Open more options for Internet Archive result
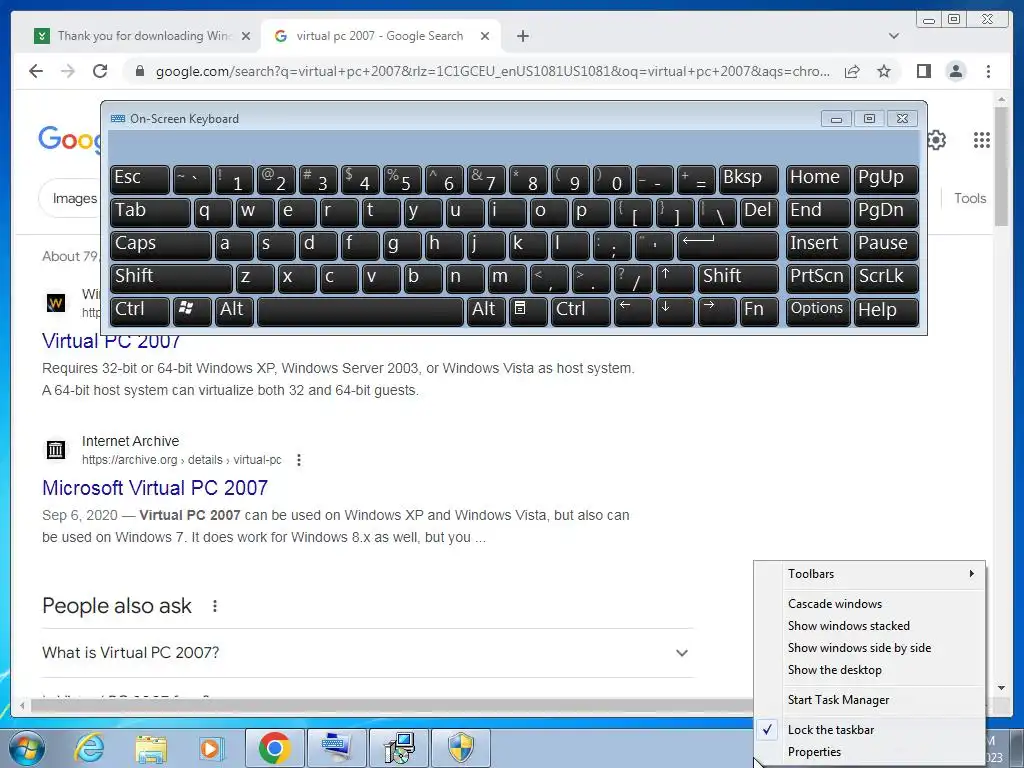The width and height of the screenshot is (1024, 768). [298, 460]
